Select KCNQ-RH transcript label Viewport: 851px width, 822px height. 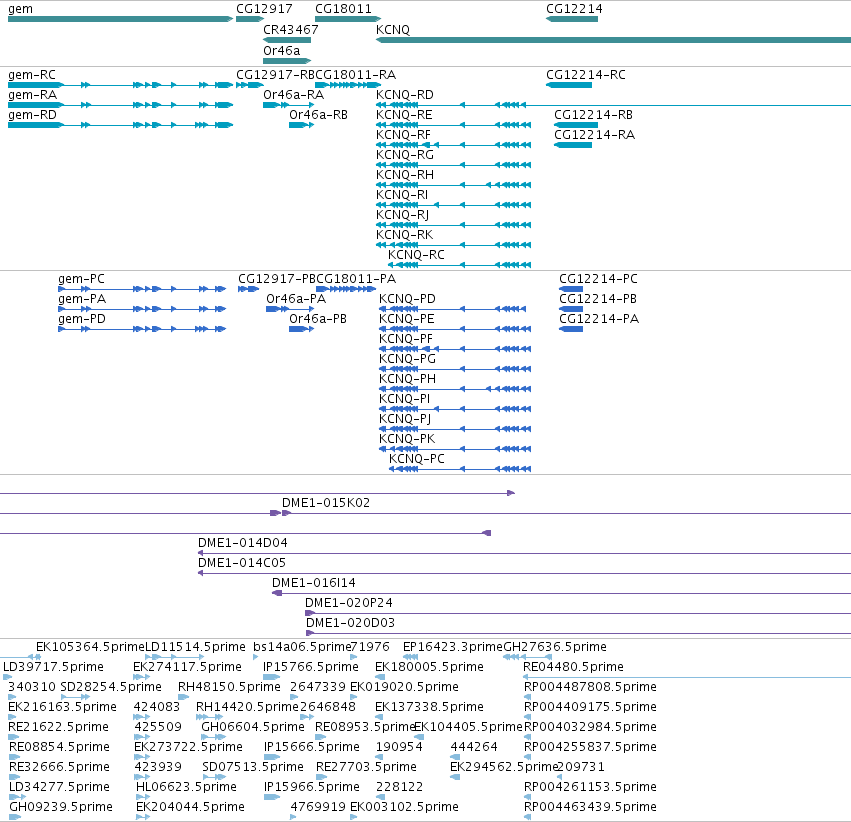coord(405,175)
